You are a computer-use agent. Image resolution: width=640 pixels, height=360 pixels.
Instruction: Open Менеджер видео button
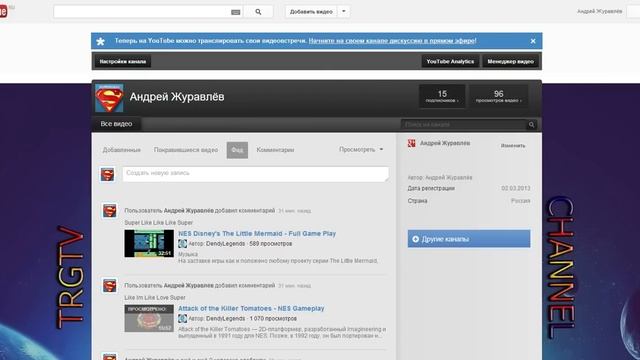tap(511, 62)
